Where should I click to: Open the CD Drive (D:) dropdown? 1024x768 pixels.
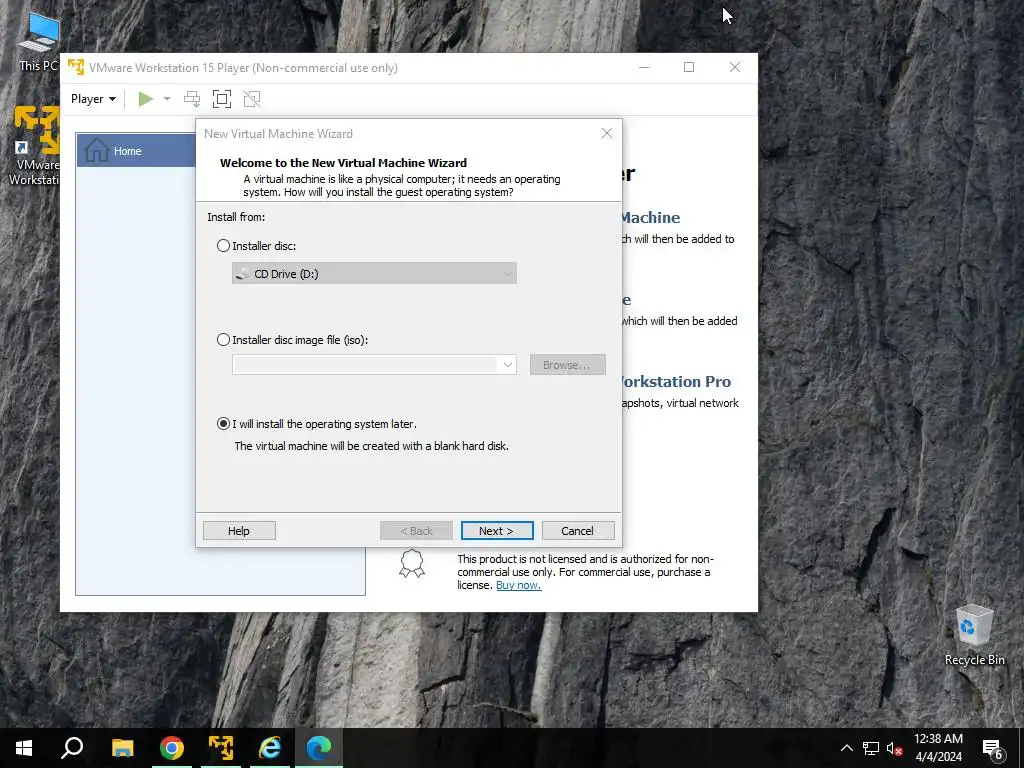[x=374, y=274]
